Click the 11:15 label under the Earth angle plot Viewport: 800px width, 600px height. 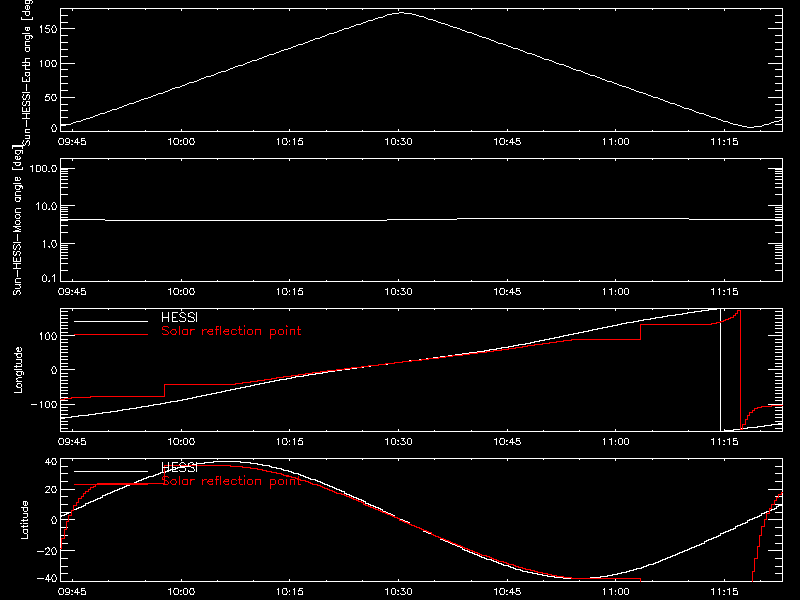coord(724,142)
